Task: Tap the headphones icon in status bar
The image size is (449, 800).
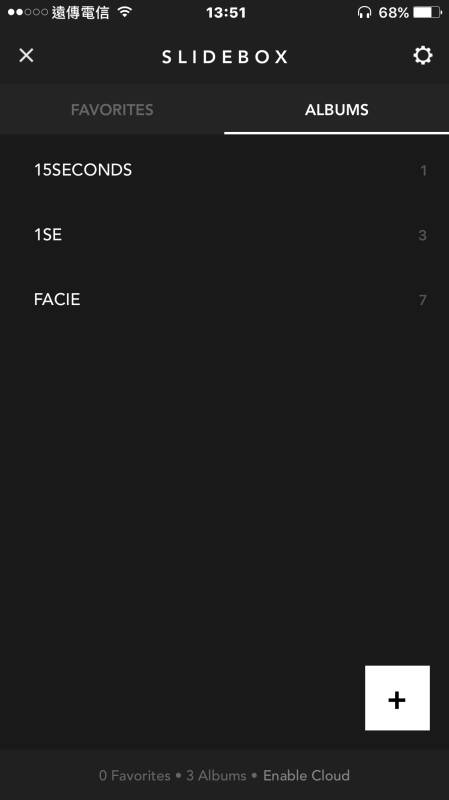Action: pyautogui.click(x=364, y=12)
